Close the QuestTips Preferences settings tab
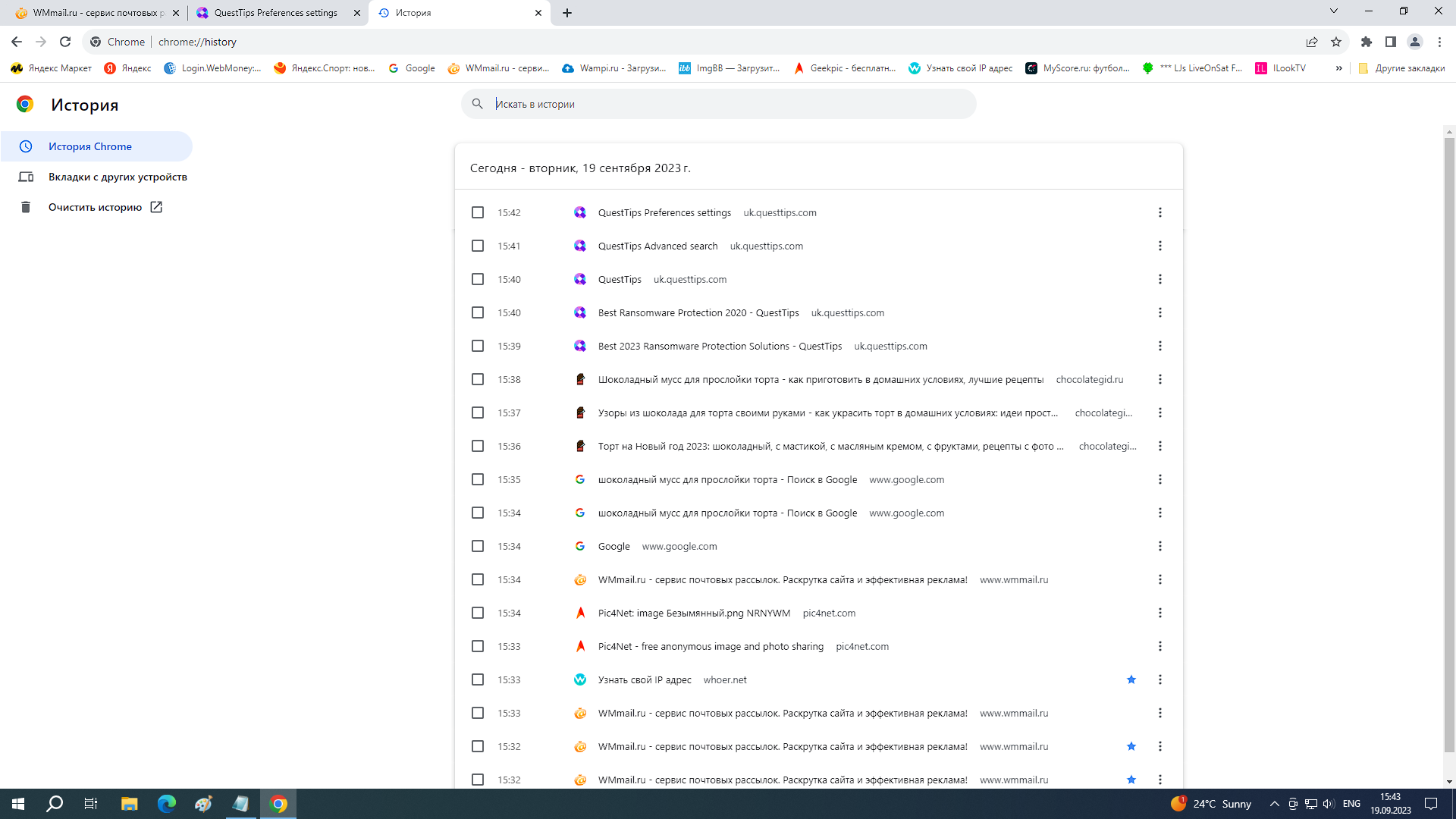This screenshot has height=819, width=1456. (357, 13)
